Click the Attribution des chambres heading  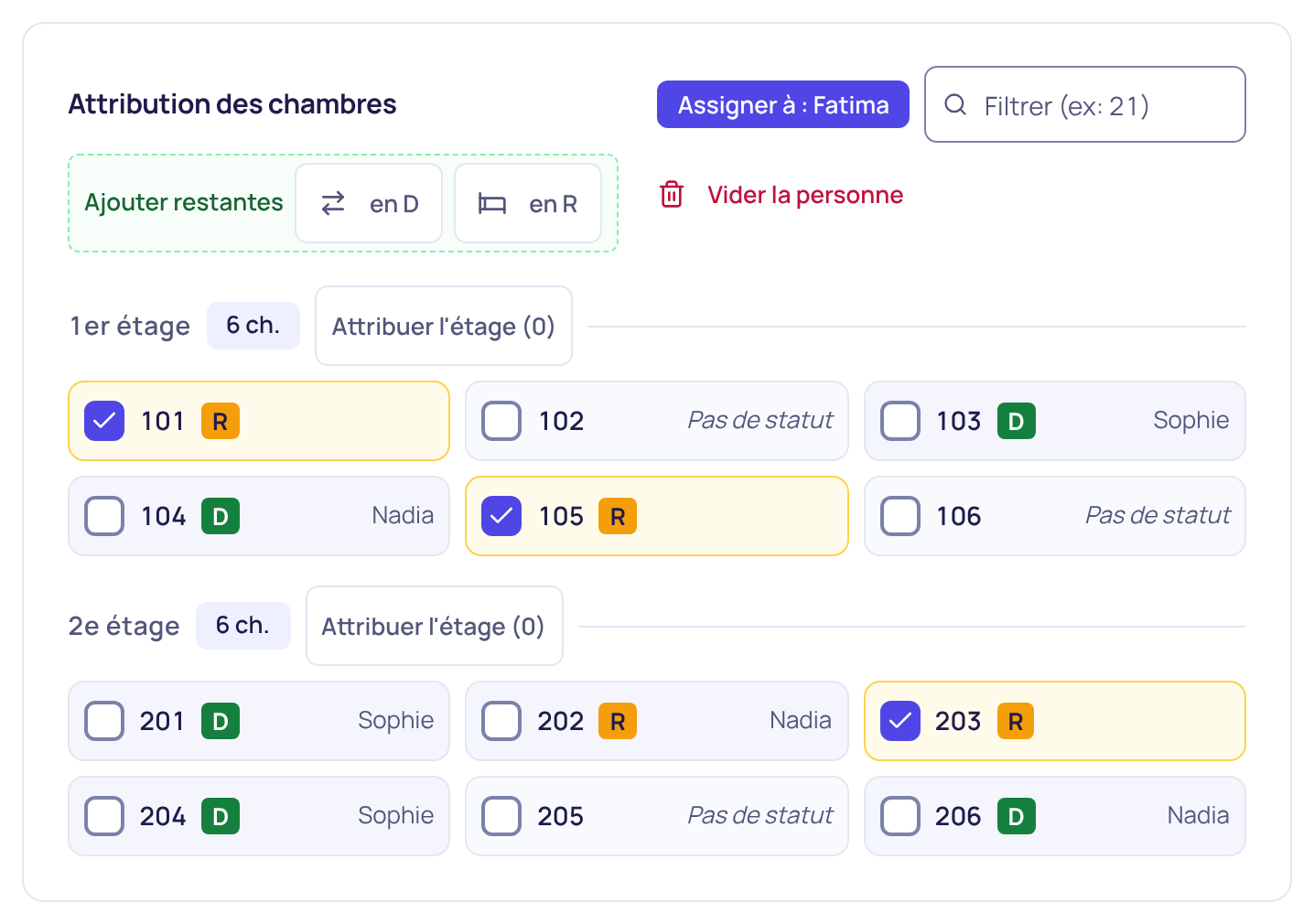pyautogui.click(x=232, y=104)
